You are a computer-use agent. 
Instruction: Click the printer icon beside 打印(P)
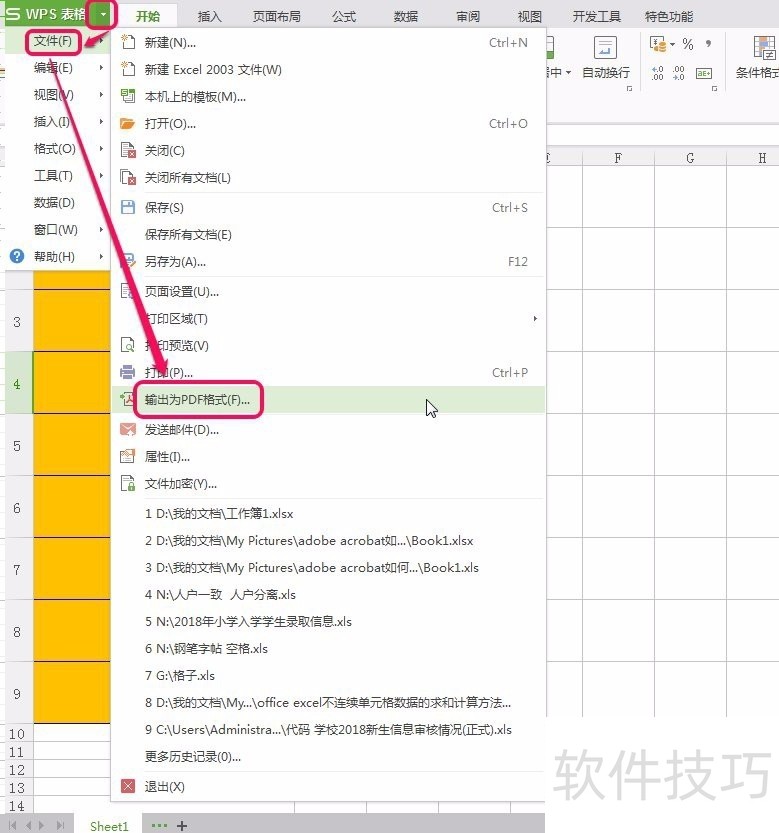[x=128, y=372]
